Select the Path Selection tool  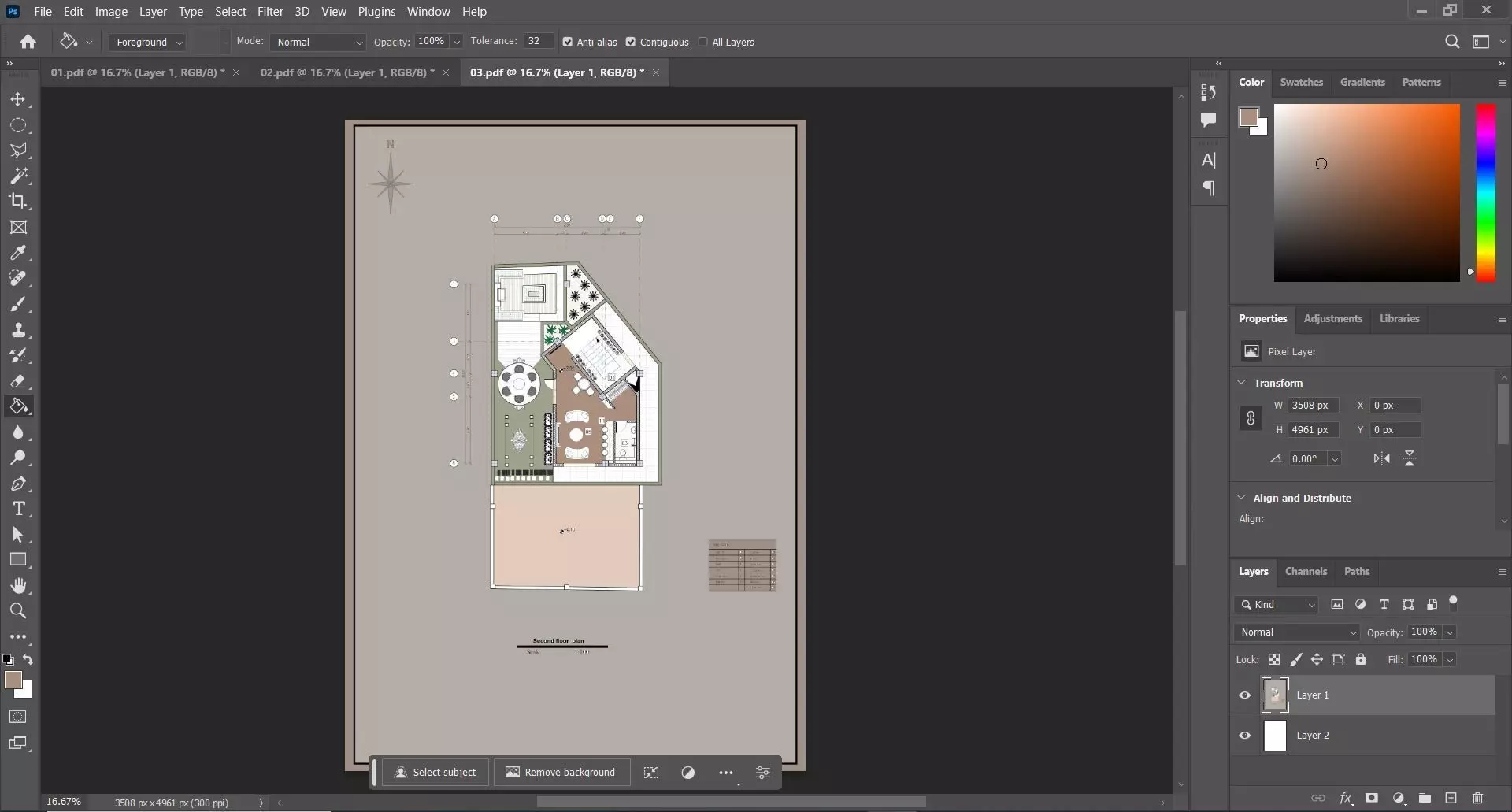point(18,535)
